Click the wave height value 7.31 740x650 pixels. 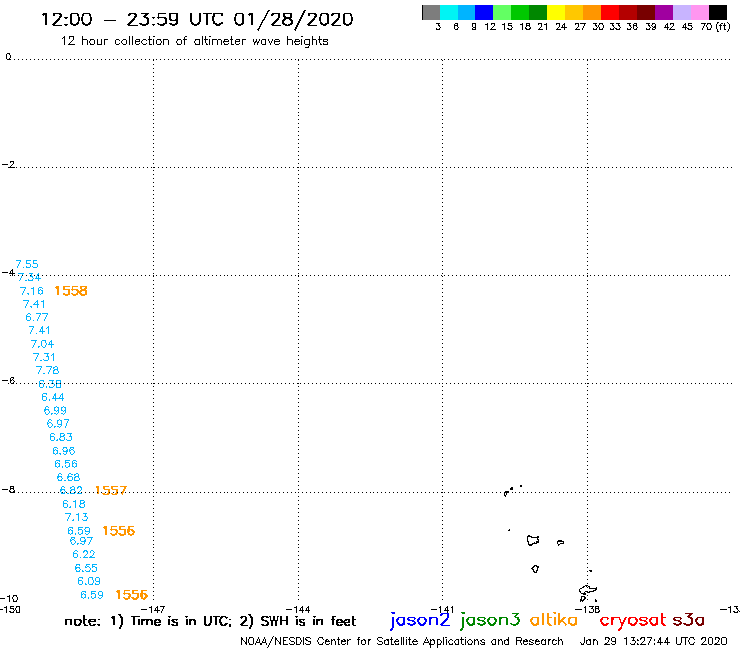coord(44,357)
